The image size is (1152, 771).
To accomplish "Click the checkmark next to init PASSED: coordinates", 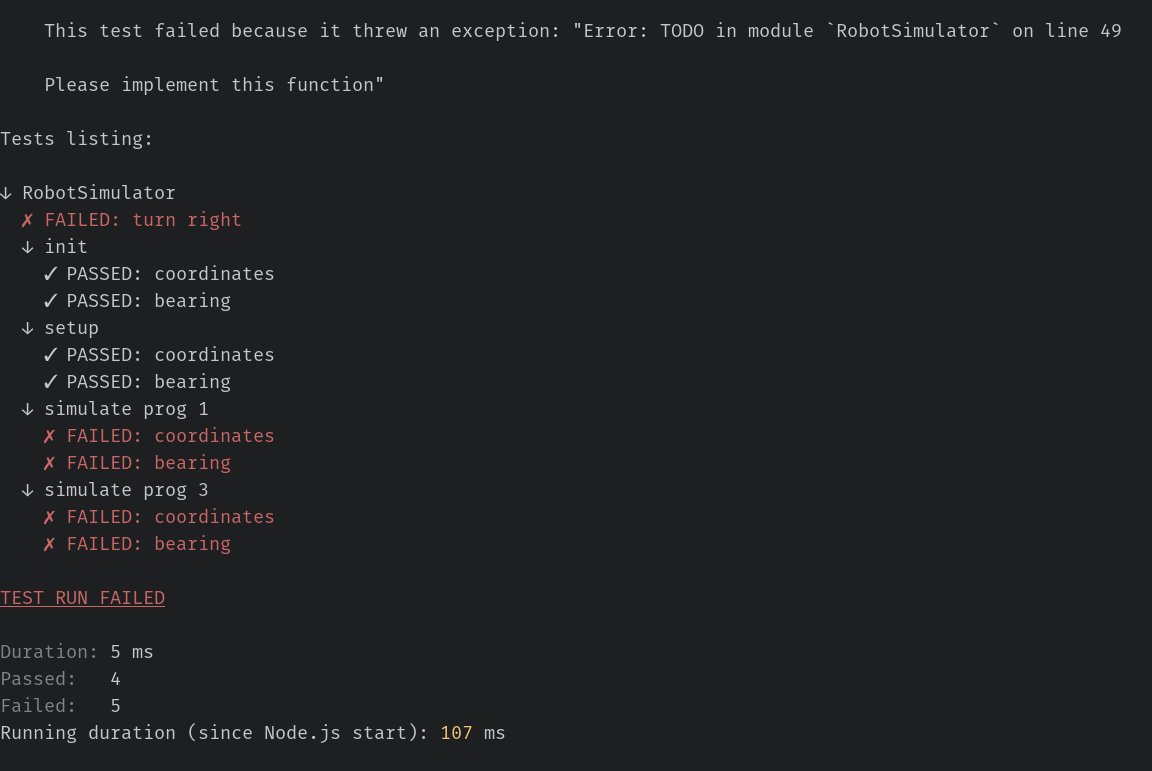I will coord(50,273).
